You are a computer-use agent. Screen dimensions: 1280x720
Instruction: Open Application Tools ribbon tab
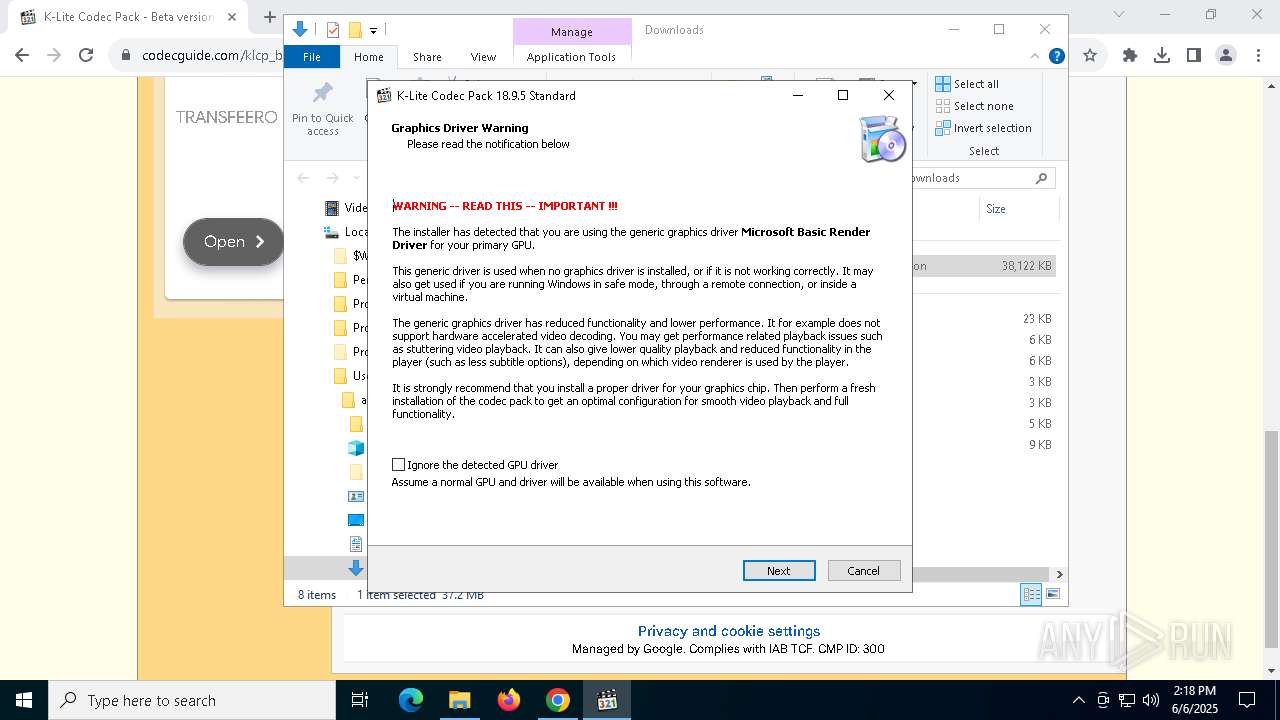[571, 57]
